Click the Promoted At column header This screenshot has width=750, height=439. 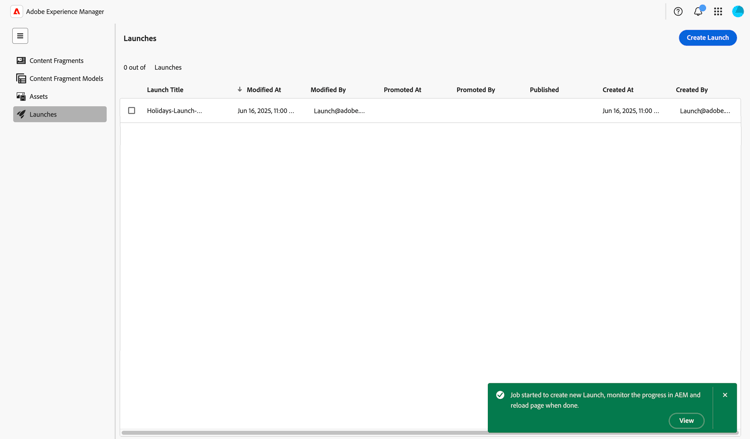coord(402,89)
